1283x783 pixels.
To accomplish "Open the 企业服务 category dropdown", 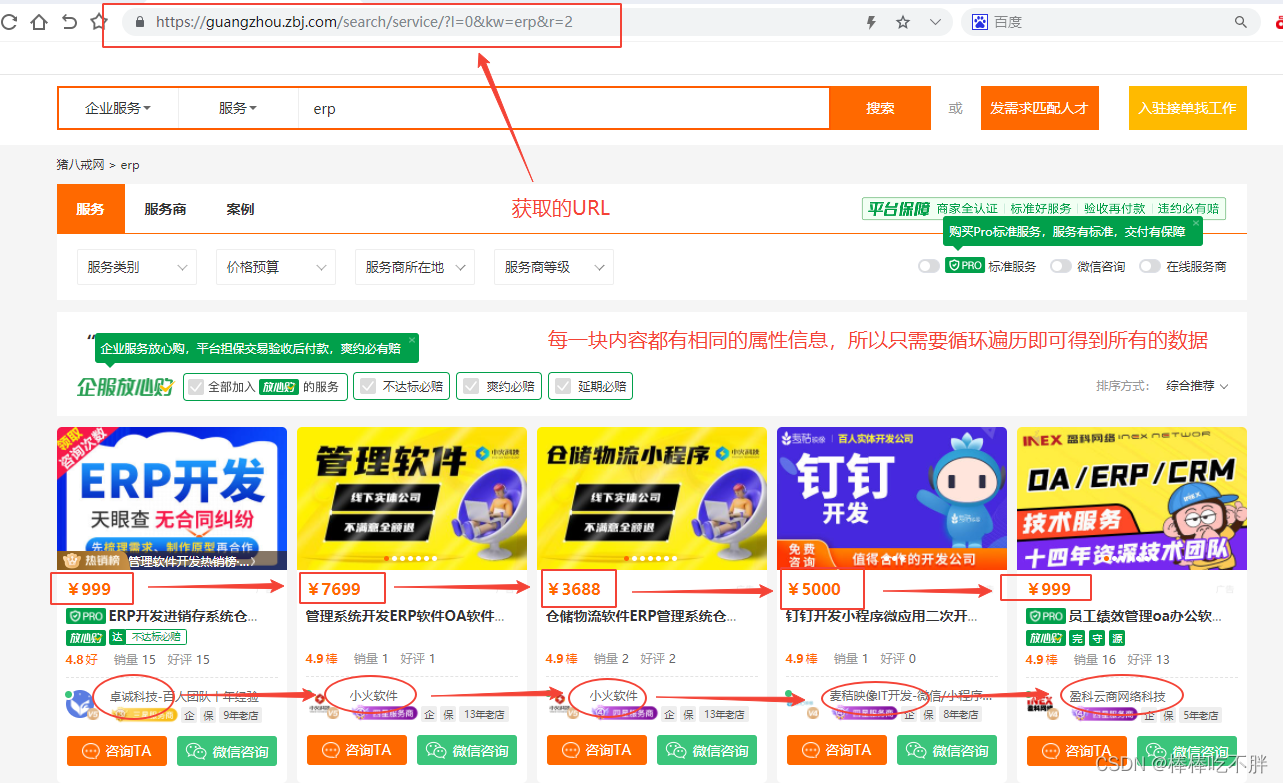I will (x=118, y=108).
